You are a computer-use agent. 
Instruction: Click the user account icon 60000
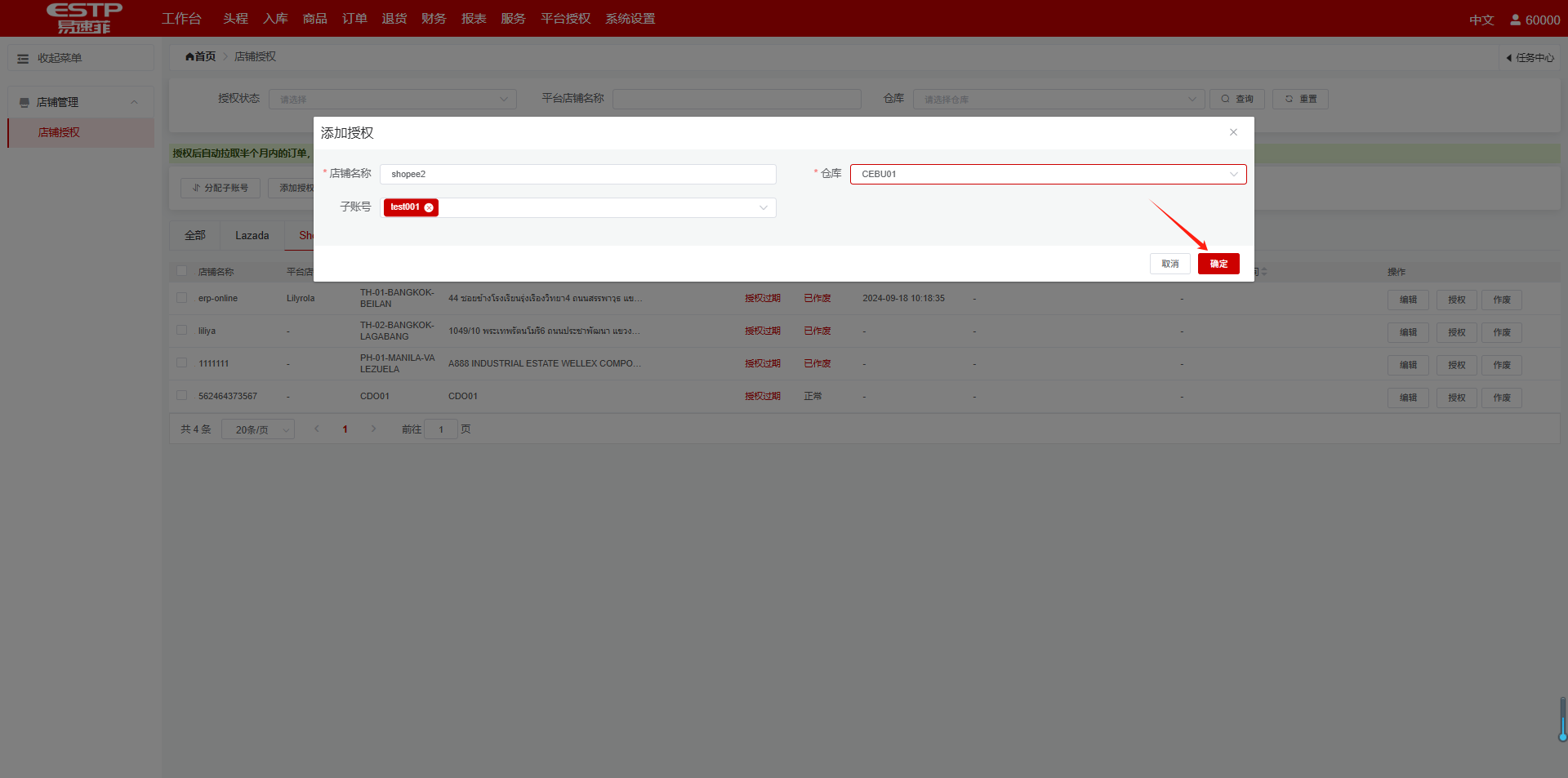point(1515,20)
